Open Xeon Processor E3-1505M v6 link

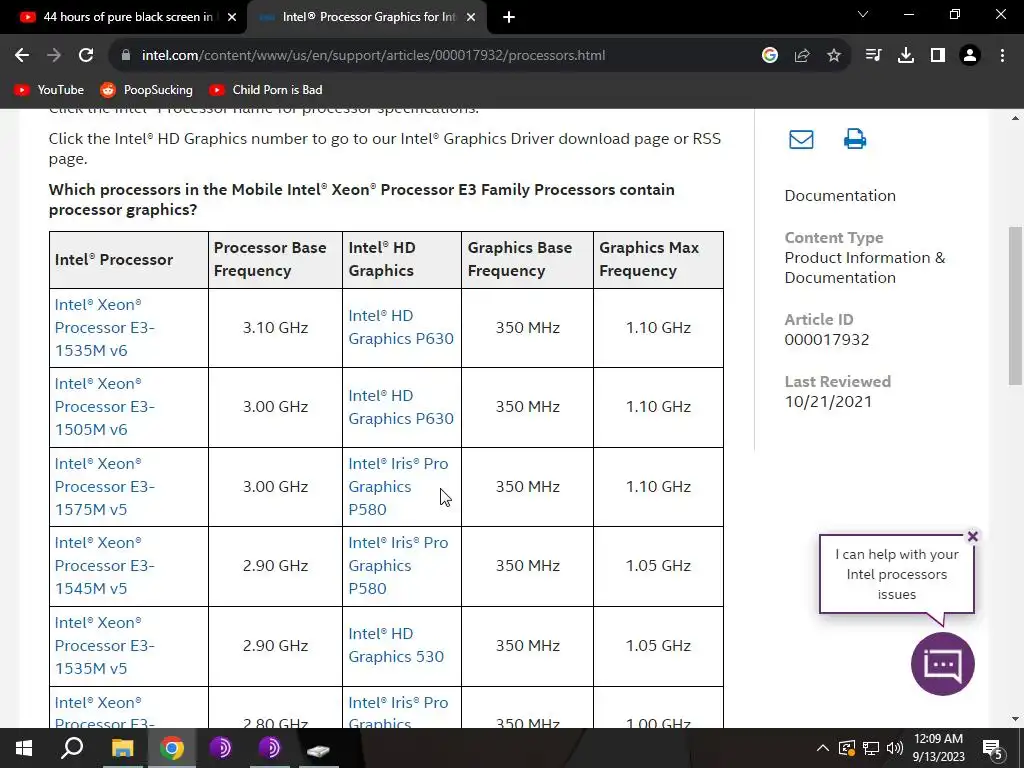104,407
